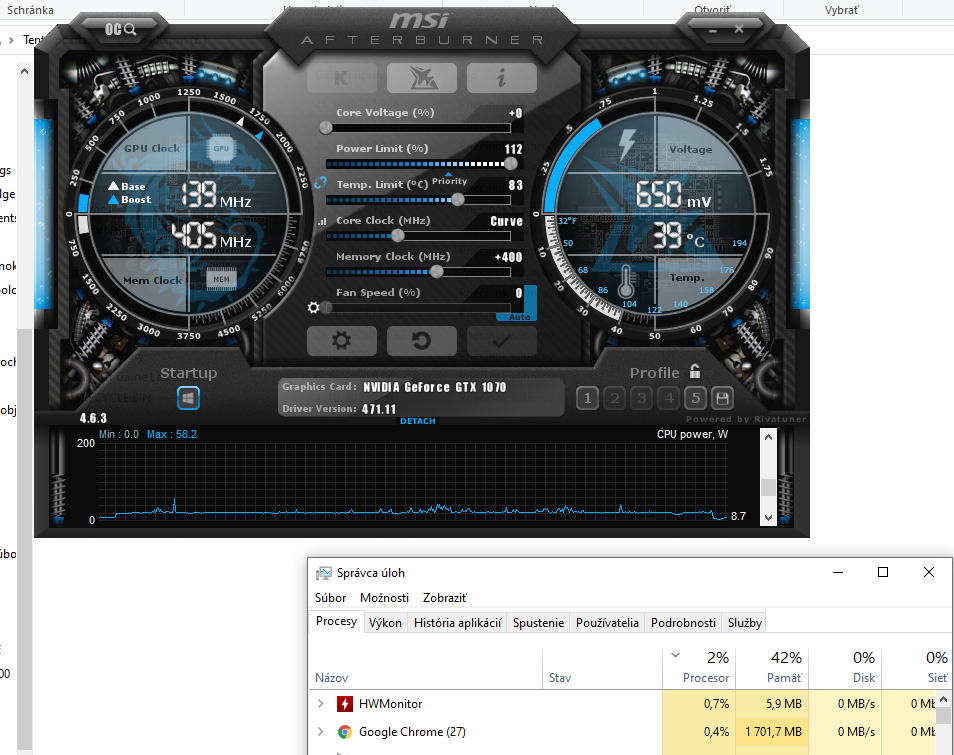The image size is (954, 755).
Task: Open Afterburner settings gear button
Action: (x=341, y=341)
